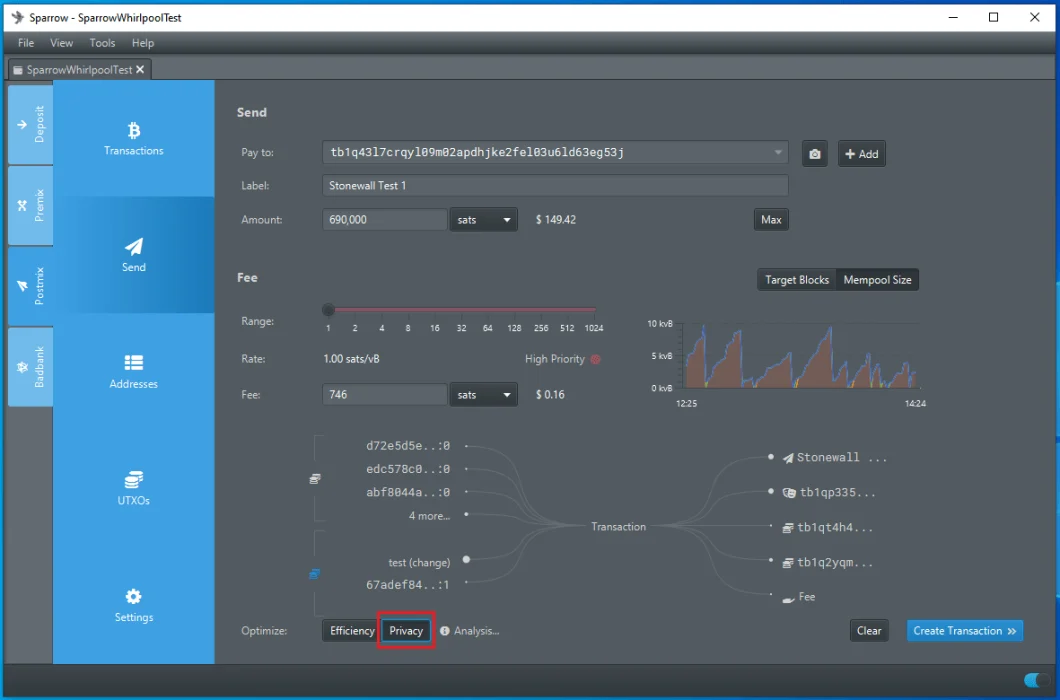Switch to the Deposit wallet tab
The width and height of the screenshot is (1060, 700).
pyautogui.click(x=30, y=124)
